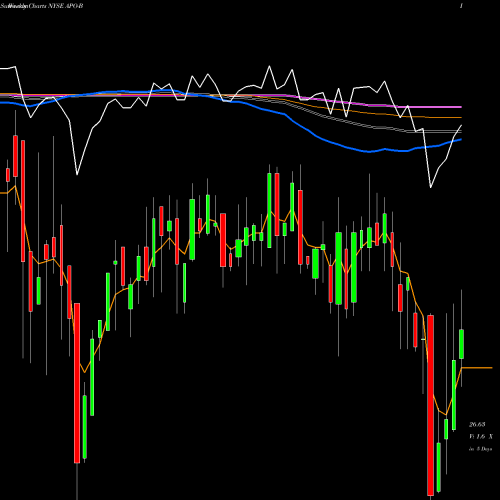Click the 26.63 price label
Viewport: 500px width, 500px height.
(477, 424)
